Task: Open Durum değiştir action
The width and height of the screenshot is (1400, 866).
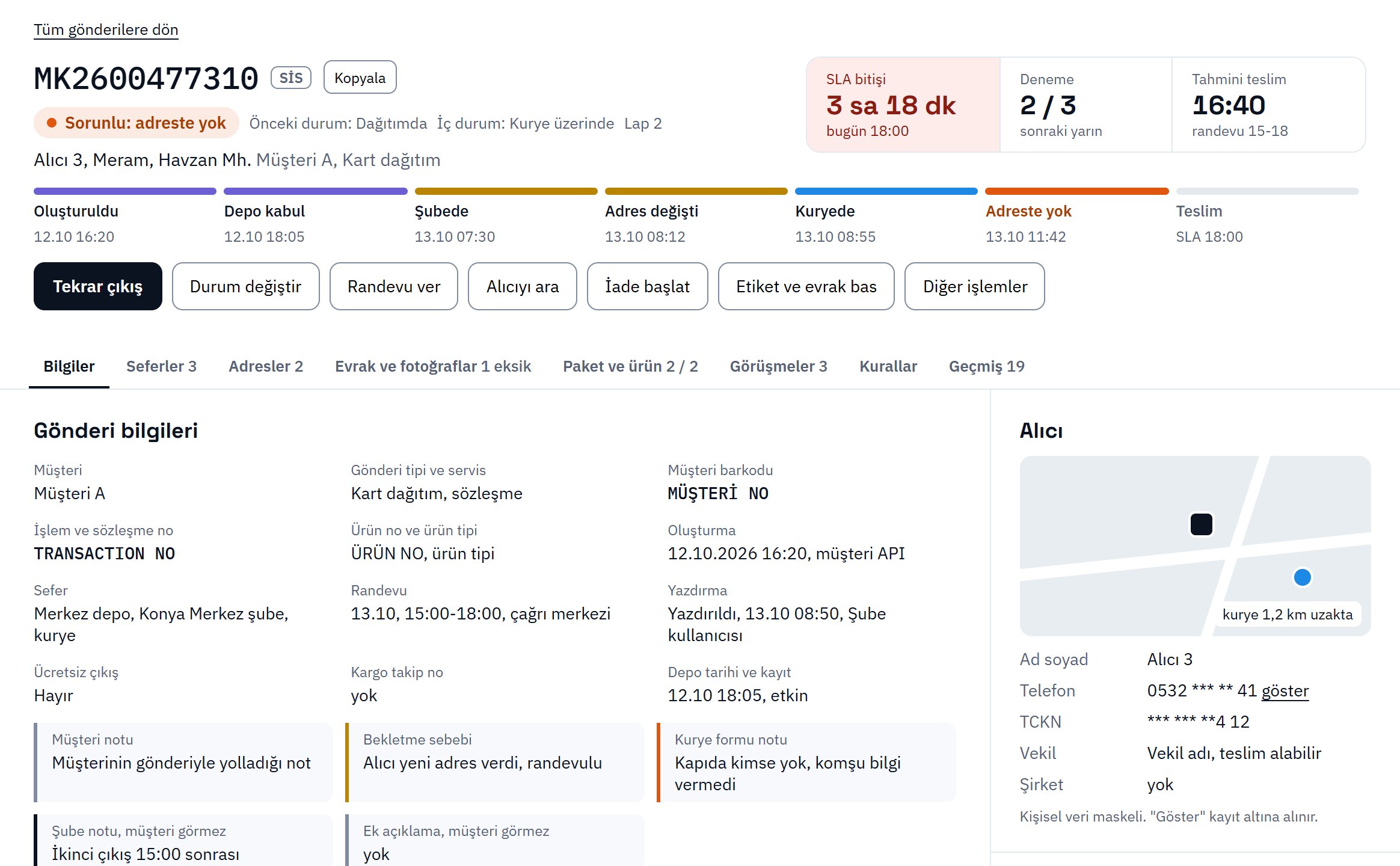Action: pyautogui.click(x=245, y=286)
